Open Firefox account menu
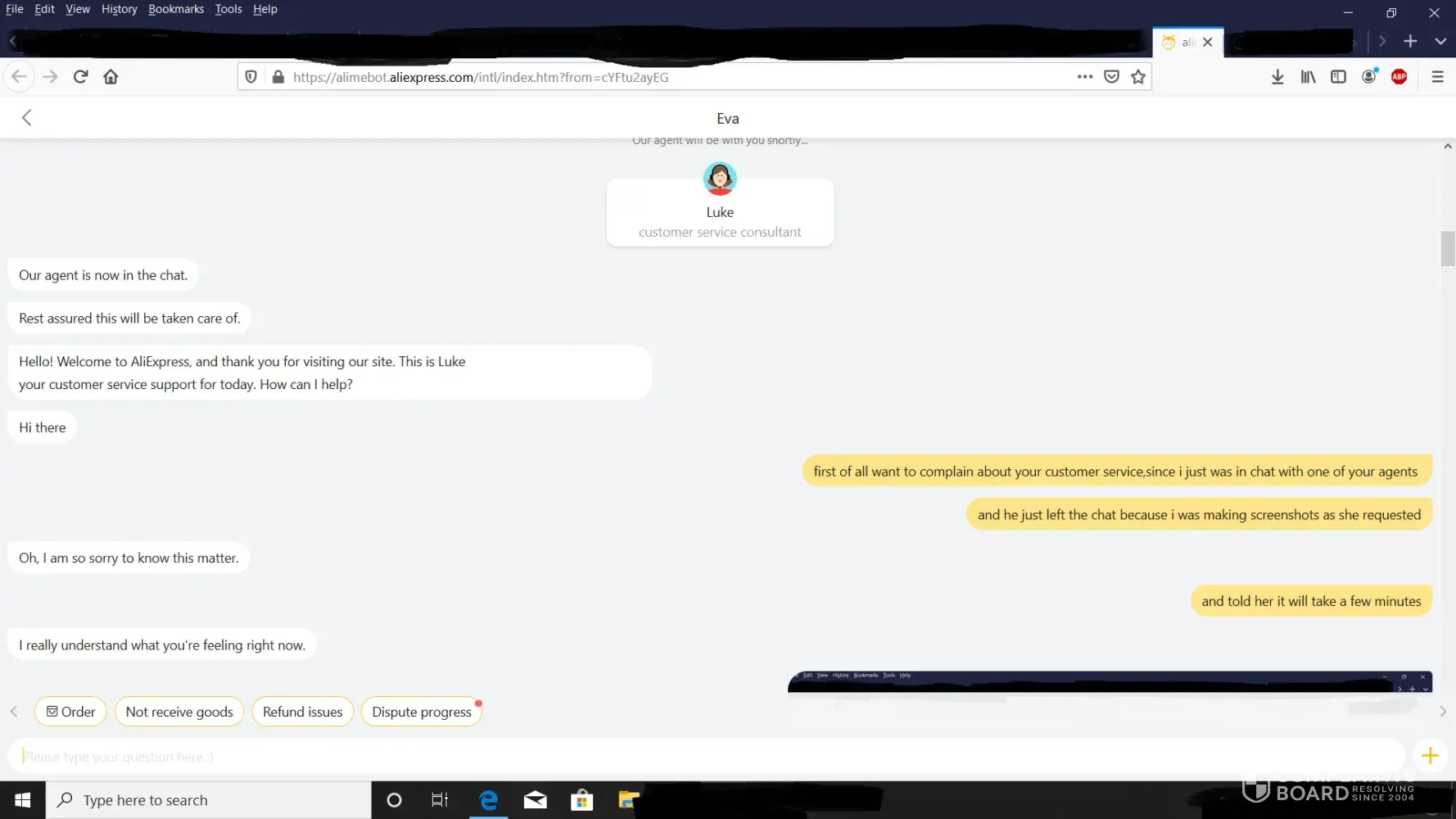This screenshot has height=819, width=1456. pyautogui.click(x=1368, y=76)
